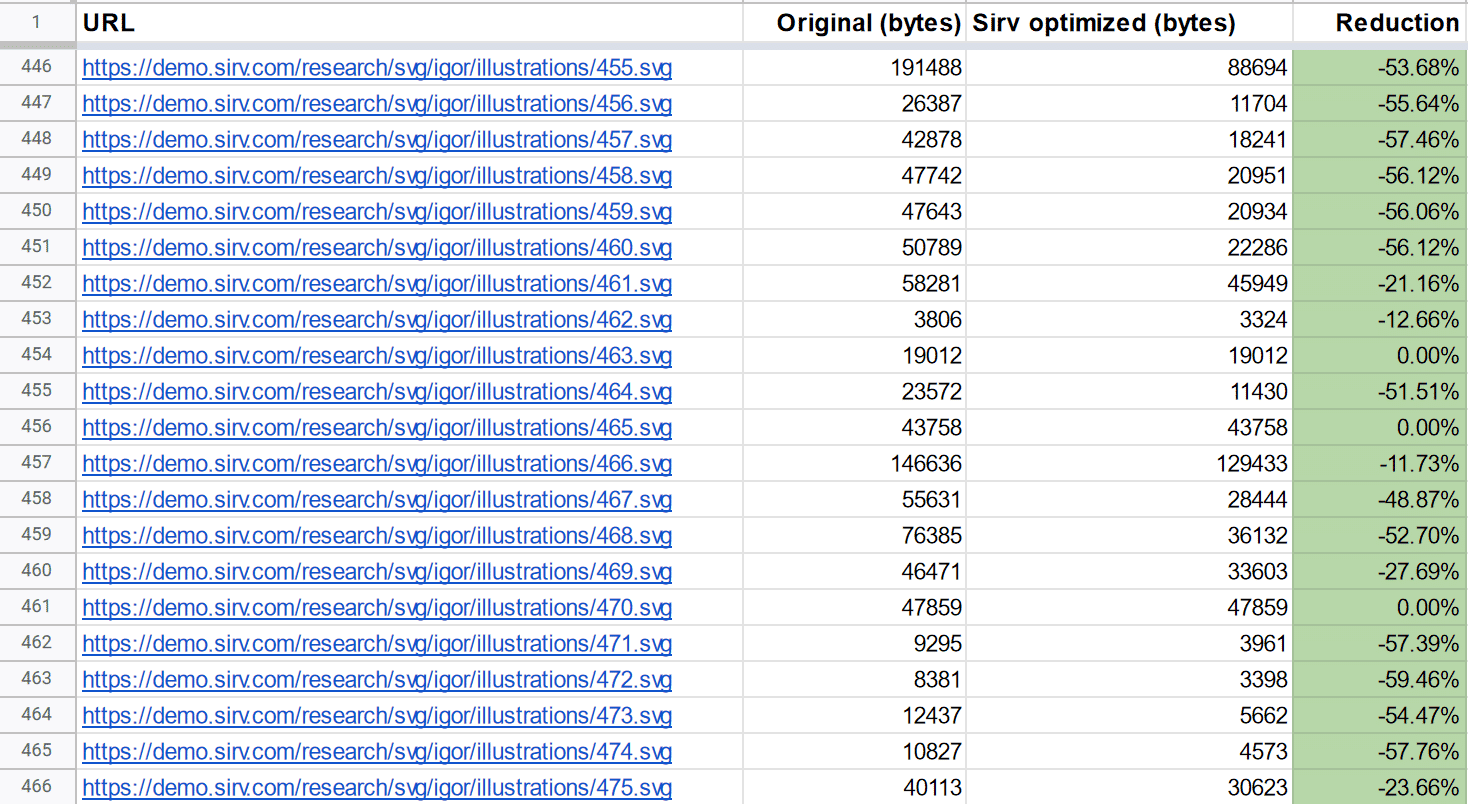Image resolution: width=1468 pixels, height=804 pixels.
Task: Select optimized size cell 20934
Action: tap(1129, 212)
